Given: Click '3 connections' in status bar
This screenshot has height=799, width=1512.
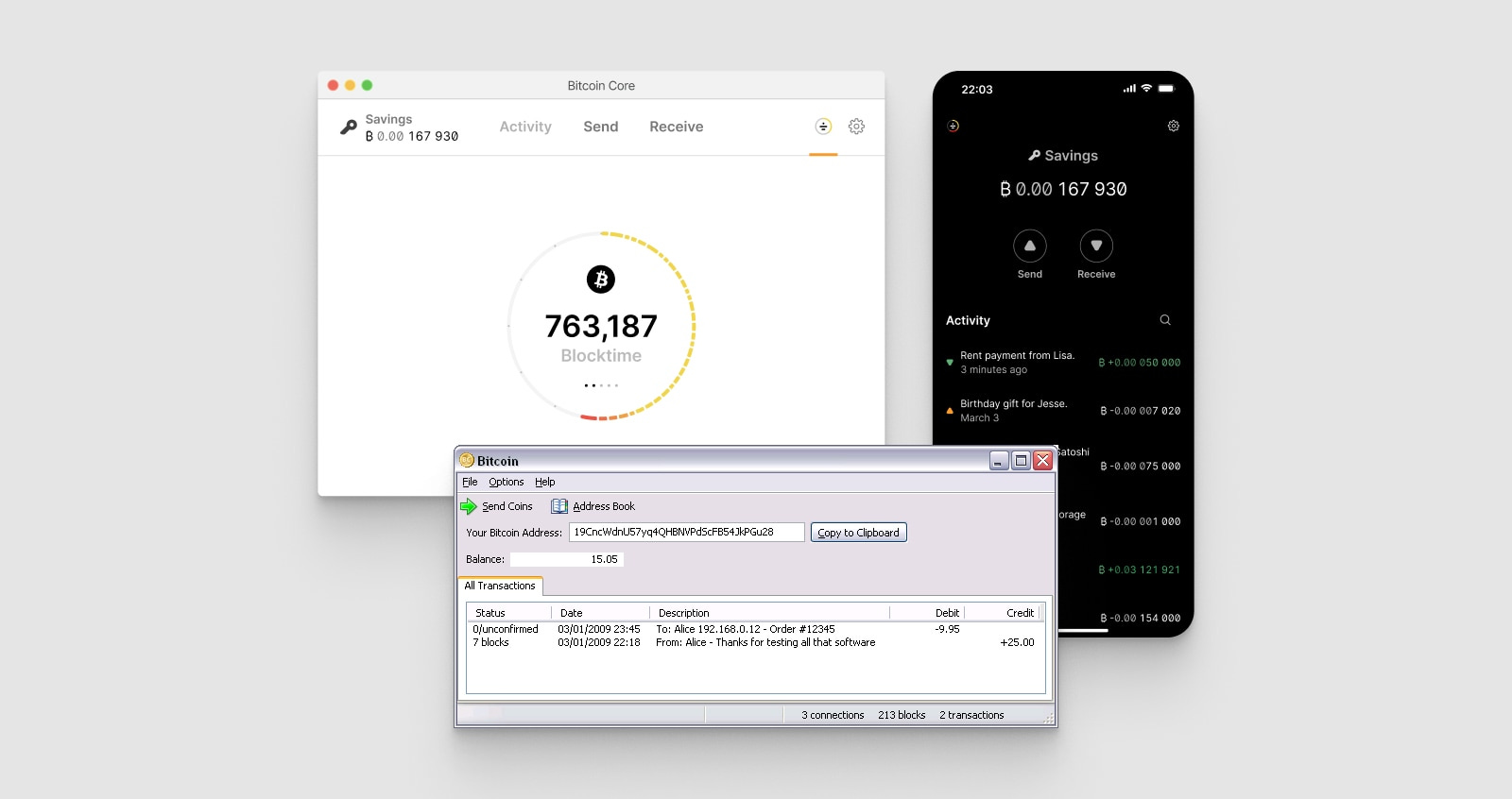Looking at the screenshot, I should pos(833,715).
